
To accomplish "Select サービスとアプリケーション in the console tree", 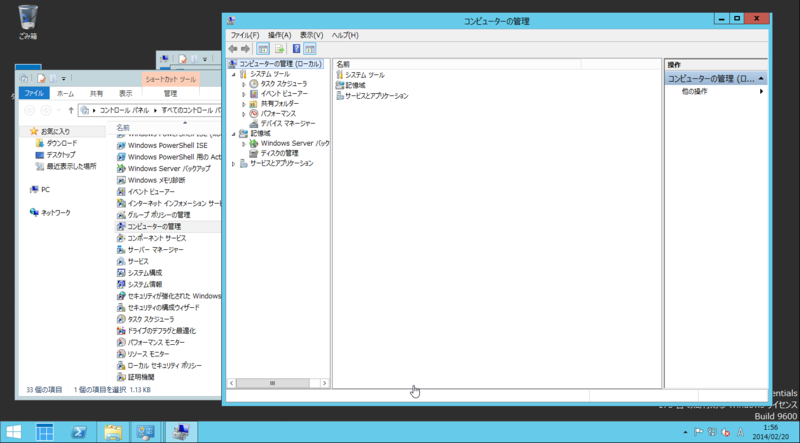I will [282, 163].
